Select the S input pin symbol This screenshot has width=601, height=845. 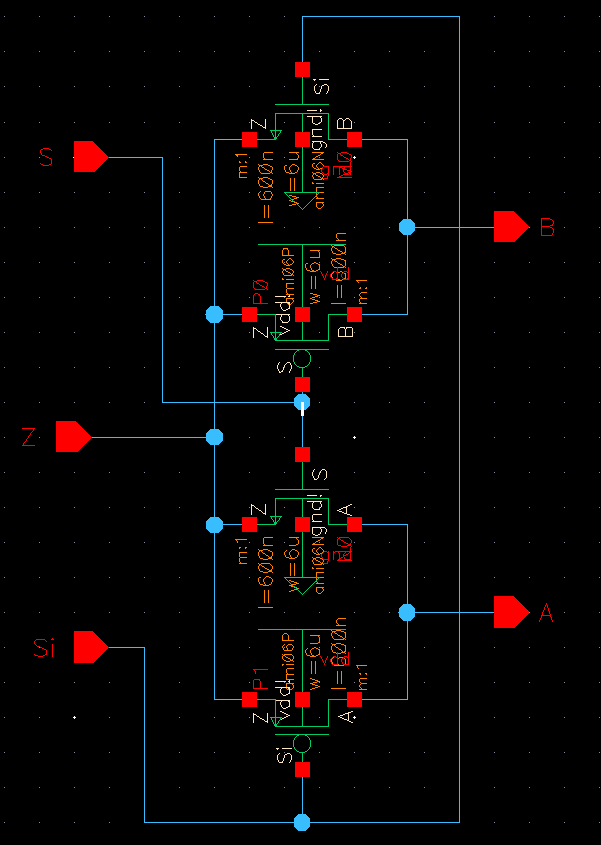click(91, 157)
